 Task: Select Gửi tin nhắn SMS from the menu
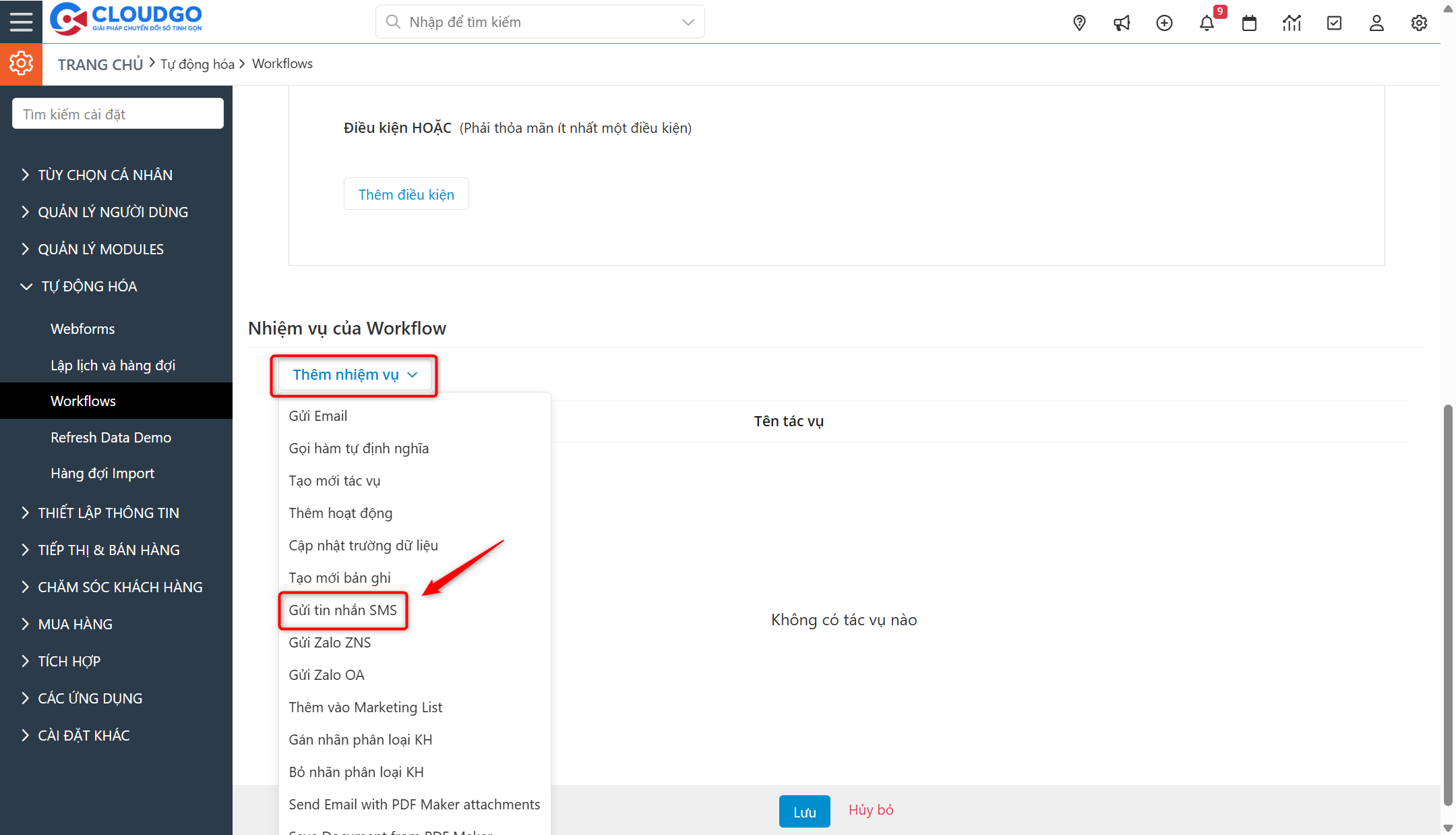click(x=343, y=610)
